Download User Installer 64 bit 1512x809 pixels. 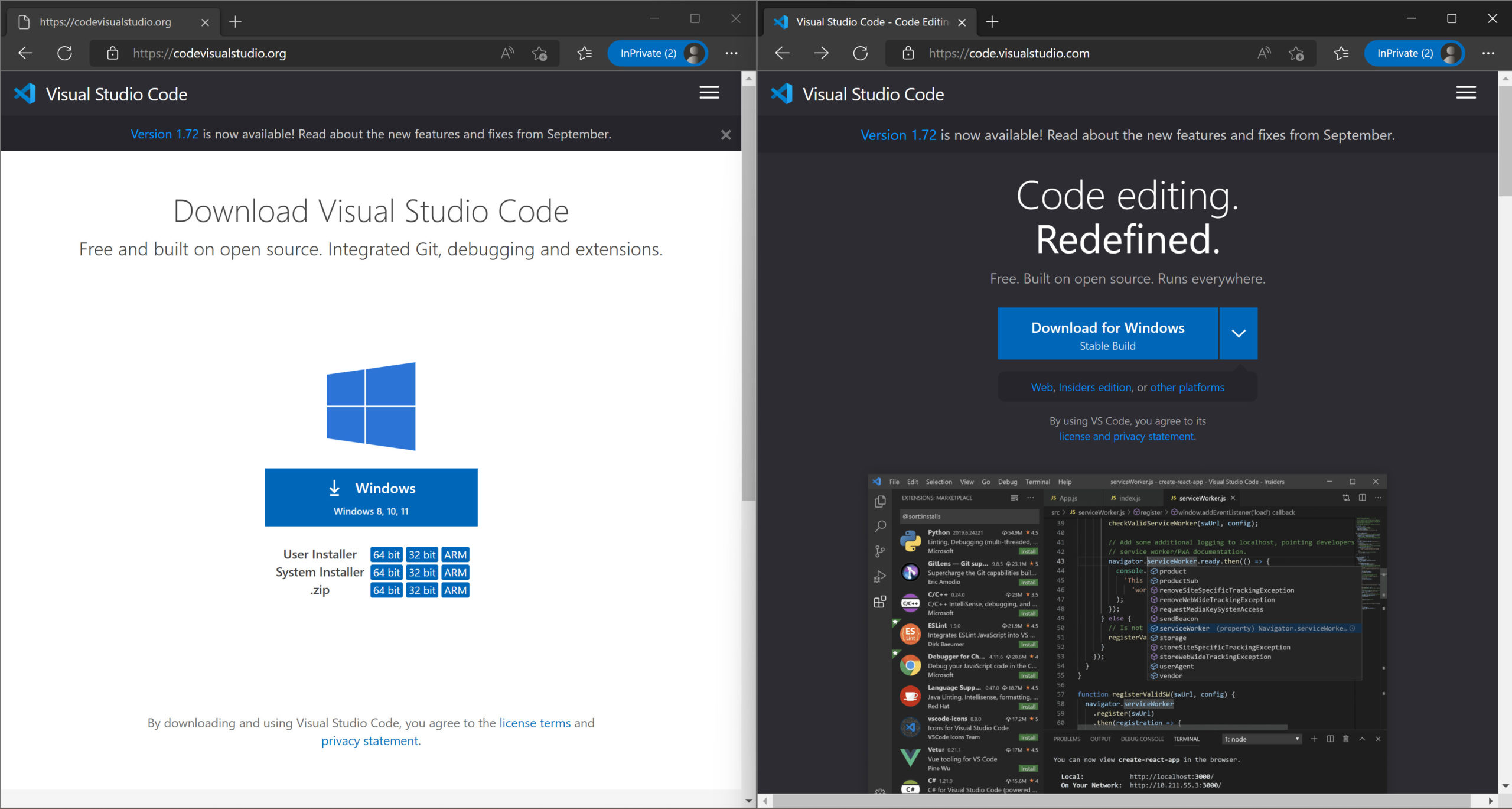[x=386, y=554]
